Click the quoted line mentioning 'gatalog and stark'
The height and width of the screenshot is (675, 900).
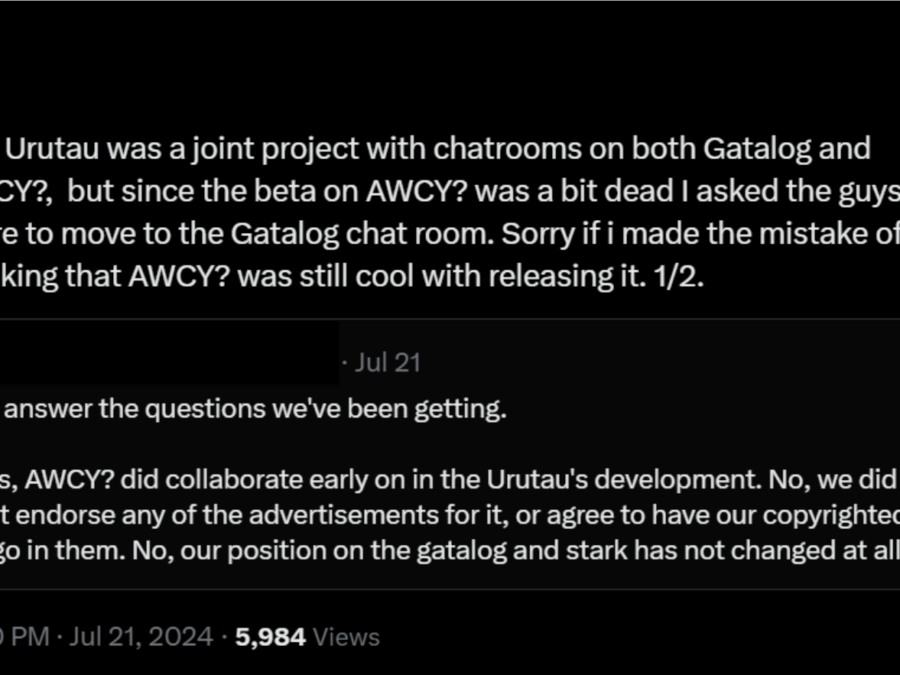click(450, 550)
